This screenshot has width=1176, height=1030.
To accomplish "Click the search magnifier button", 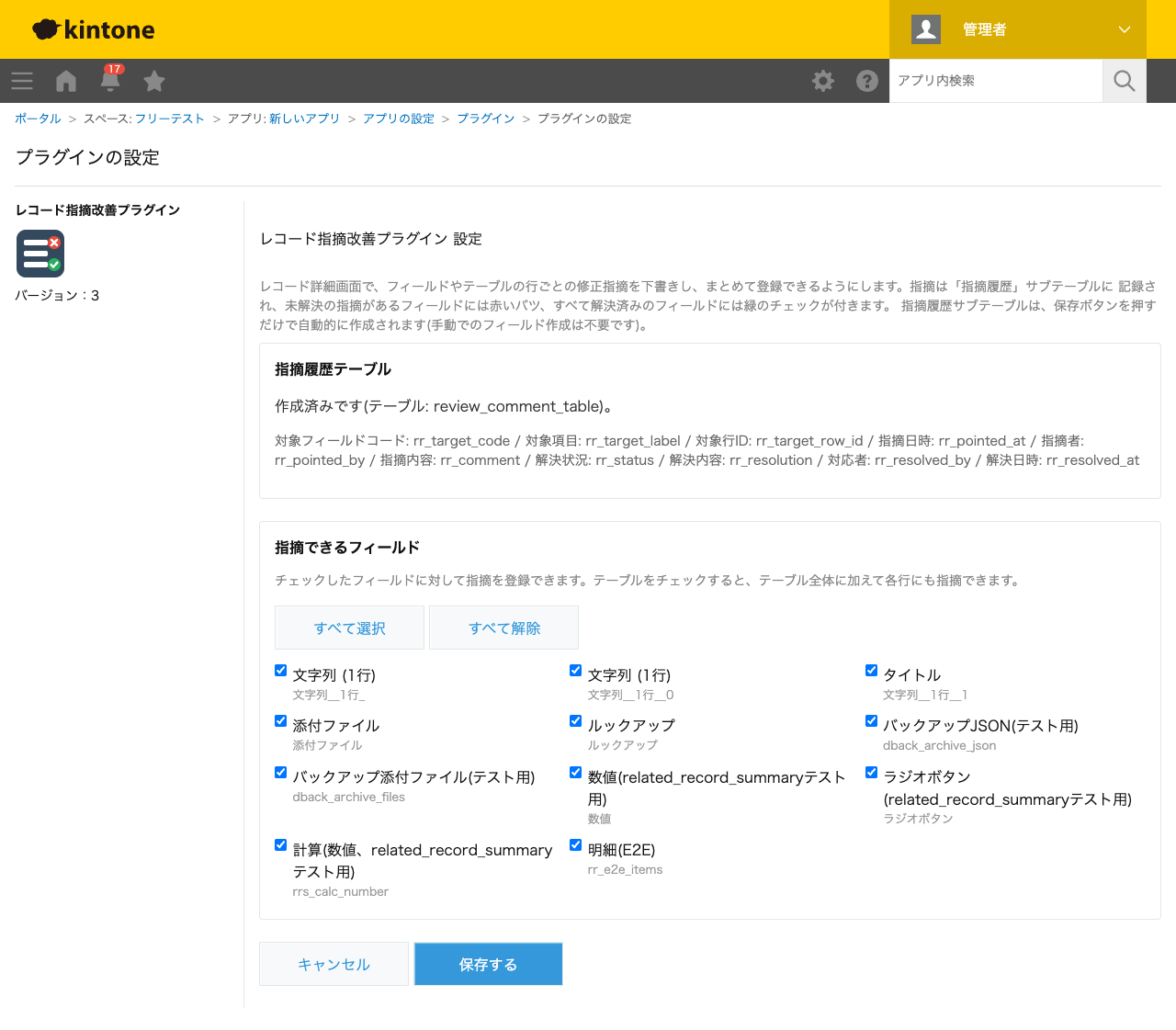I will [1125, 81].
